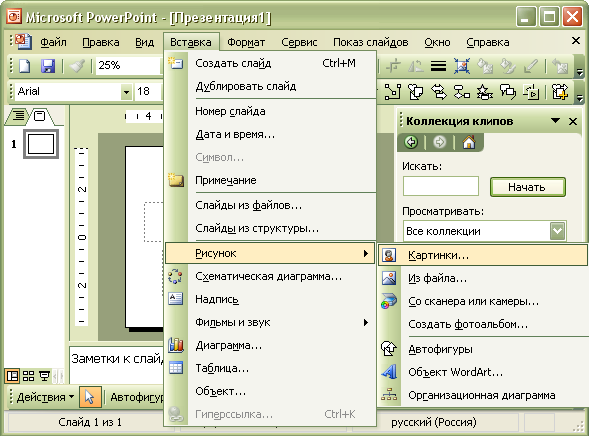Close the document window with X
Image resolution: width=589 pixels, height=436 pixels.
(x=575, y=41)
